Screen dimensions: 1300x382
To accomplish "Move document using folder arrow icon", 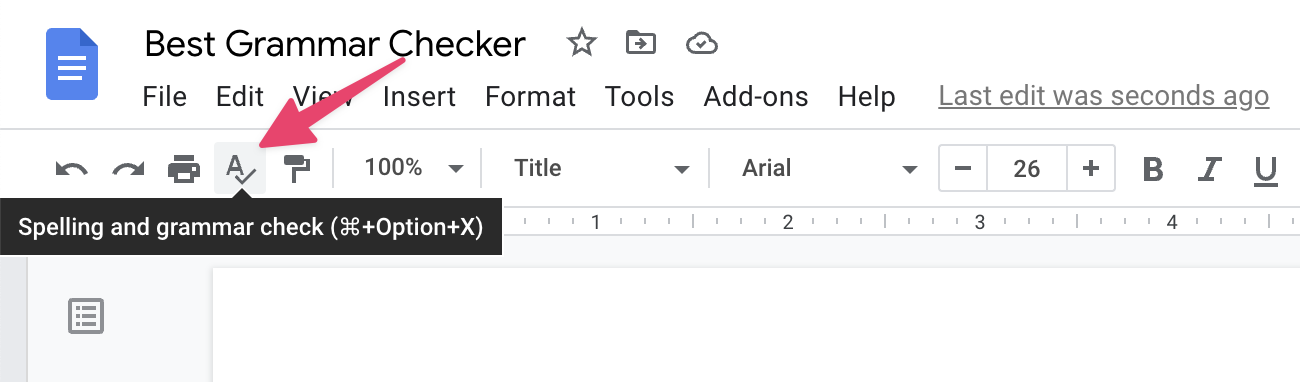I will (x=640, y=43).
